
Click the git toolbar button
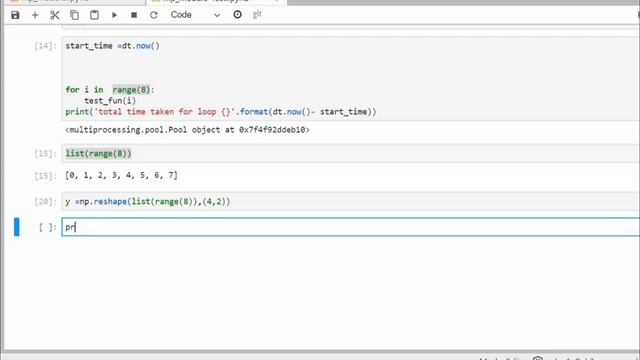[x=257, y=15]
